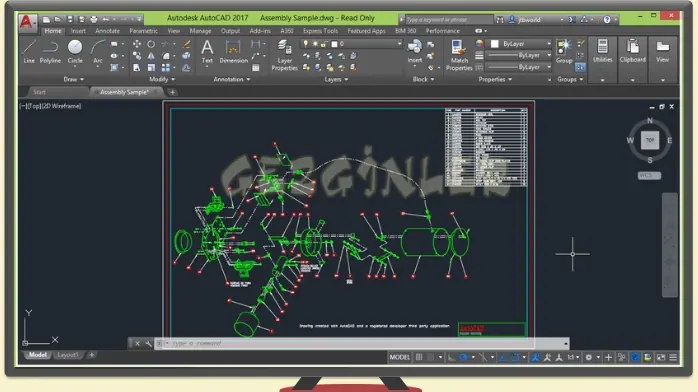Toggle MODEL space button in status bar
Viewport: 698px width, 392px height.
400,357
